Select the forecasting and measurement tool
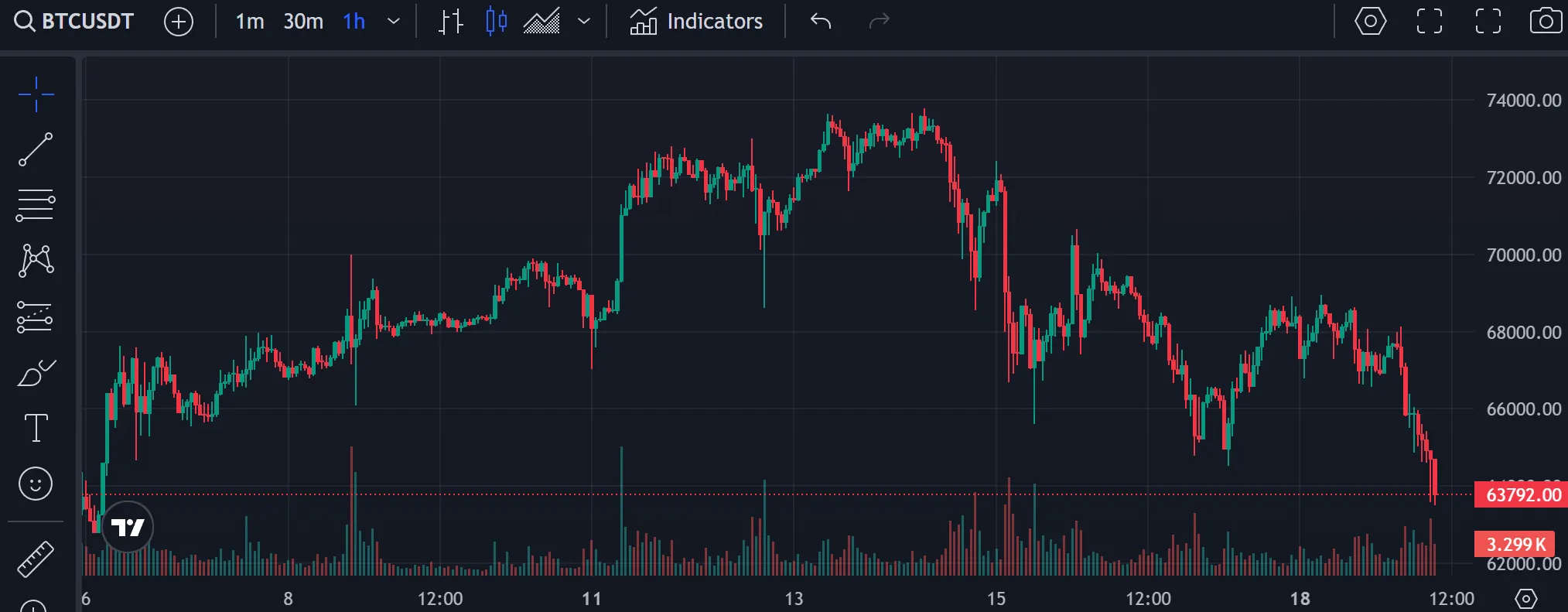This screenshot has height=612, width=1568. [x=36, y=317]
